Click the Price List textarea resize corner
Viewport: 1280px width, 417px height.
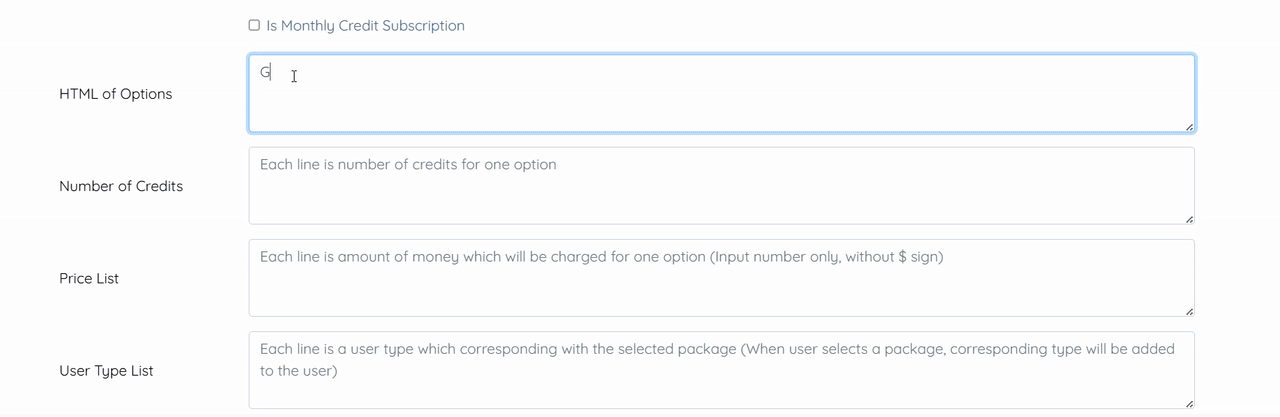click(x=1189, y=311)
